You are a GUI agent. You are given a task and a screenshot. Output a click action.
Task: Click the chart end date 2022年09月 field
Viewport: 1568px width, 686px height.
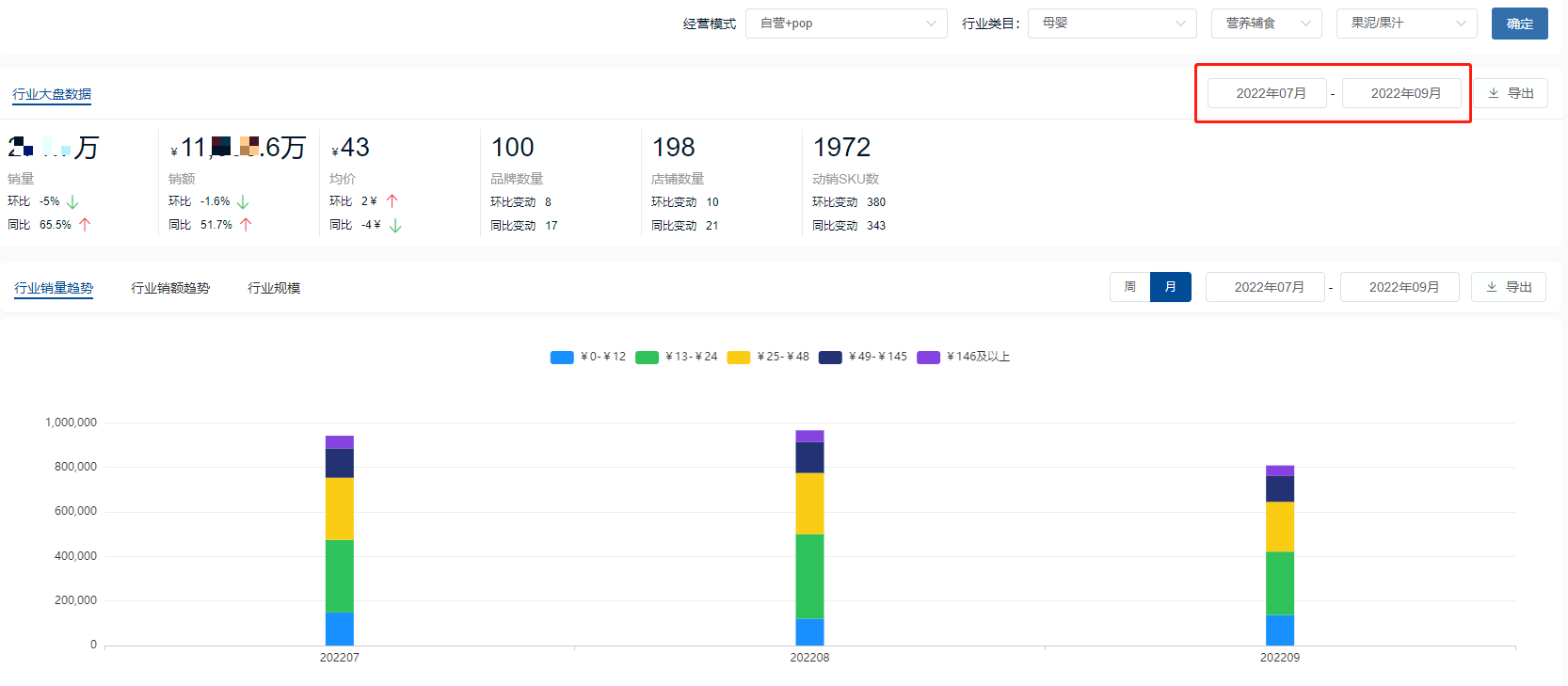(1400, 287)
